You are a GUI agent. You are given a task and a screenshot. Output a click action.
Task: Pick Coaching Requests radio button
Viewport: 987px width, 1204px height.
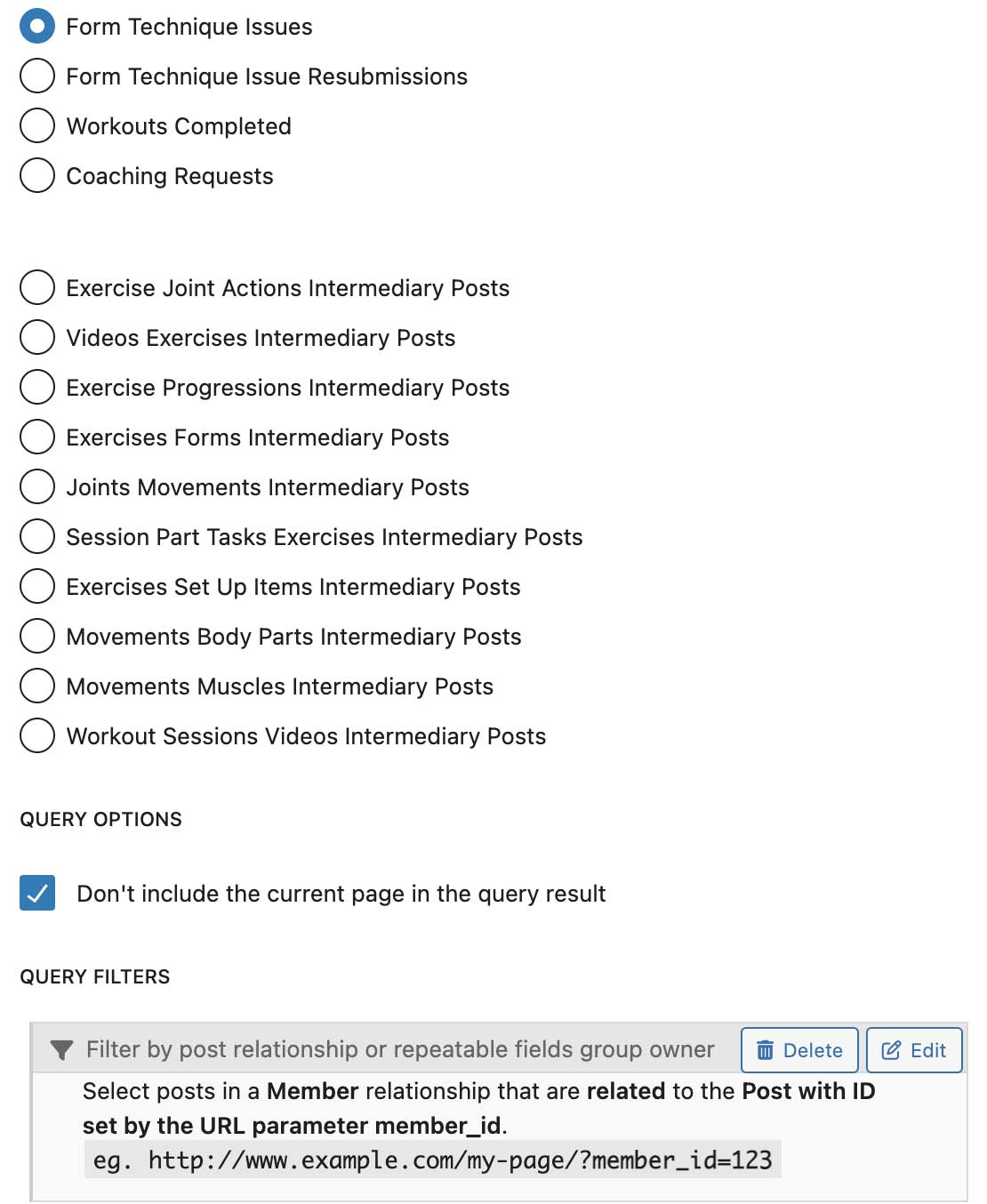[37, 176]
